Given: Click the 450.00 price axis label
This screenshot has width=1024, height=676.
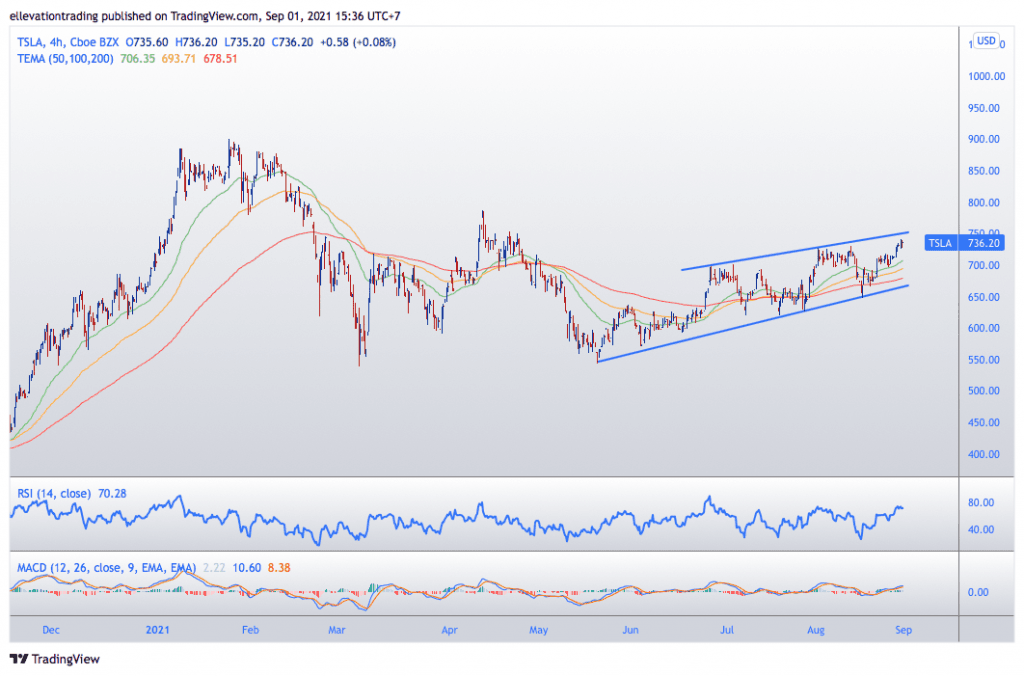Looking at the screenshot, I should click(984, 423).
